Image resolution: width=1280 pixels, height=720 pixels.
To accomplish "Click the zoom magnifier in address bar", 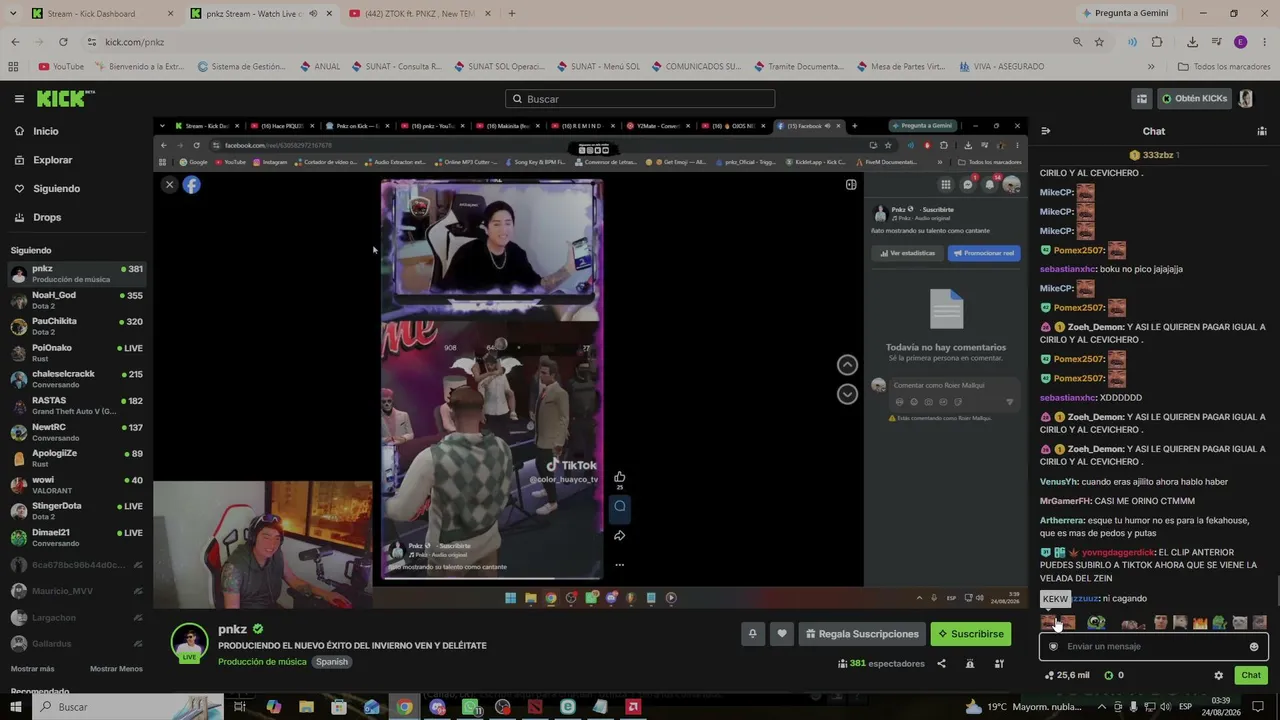I will point(1077,42).
